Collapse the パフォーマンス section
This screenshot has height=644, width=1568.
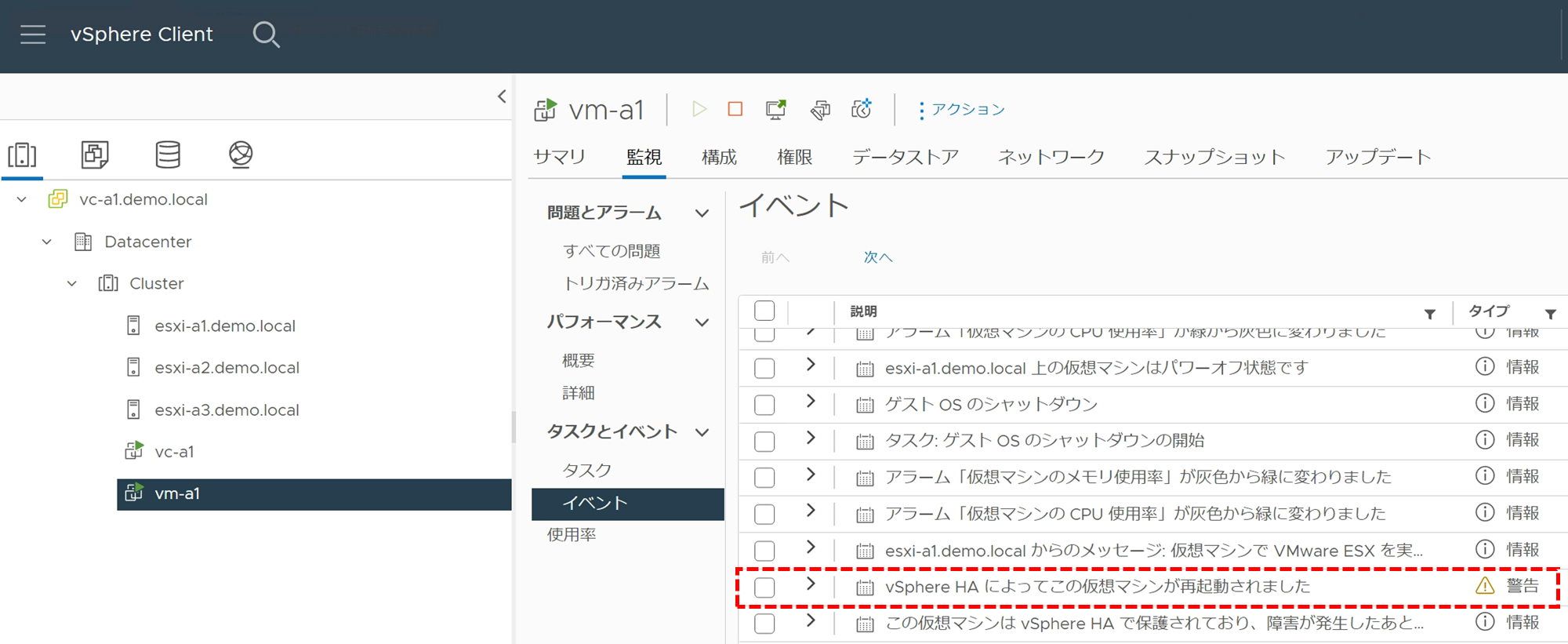click(702, 322)
